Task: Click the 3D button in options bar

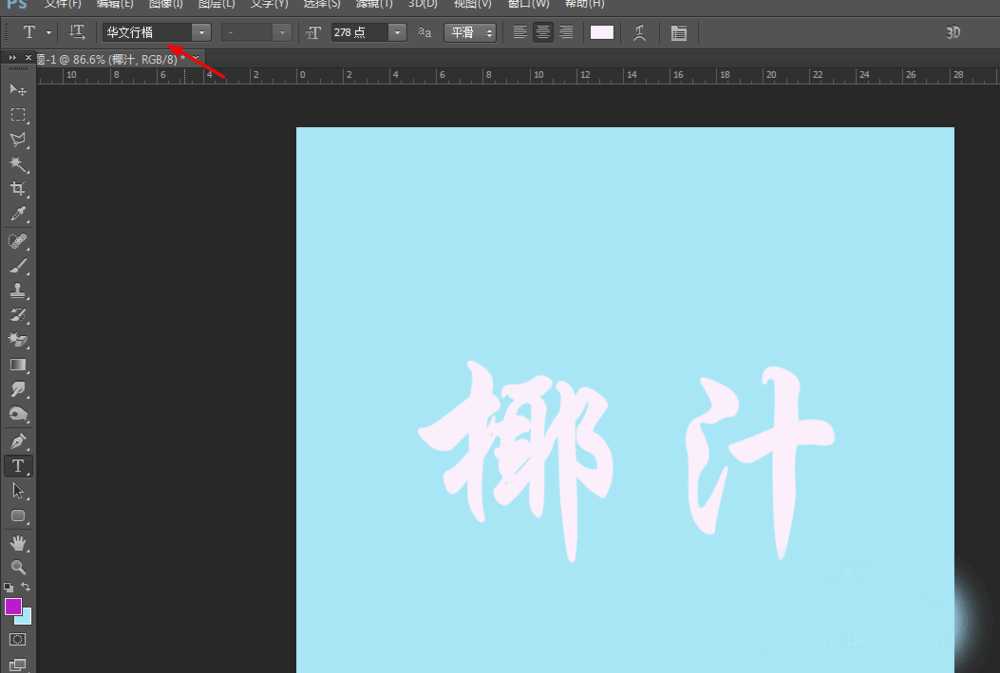Action: coord(951,32)
